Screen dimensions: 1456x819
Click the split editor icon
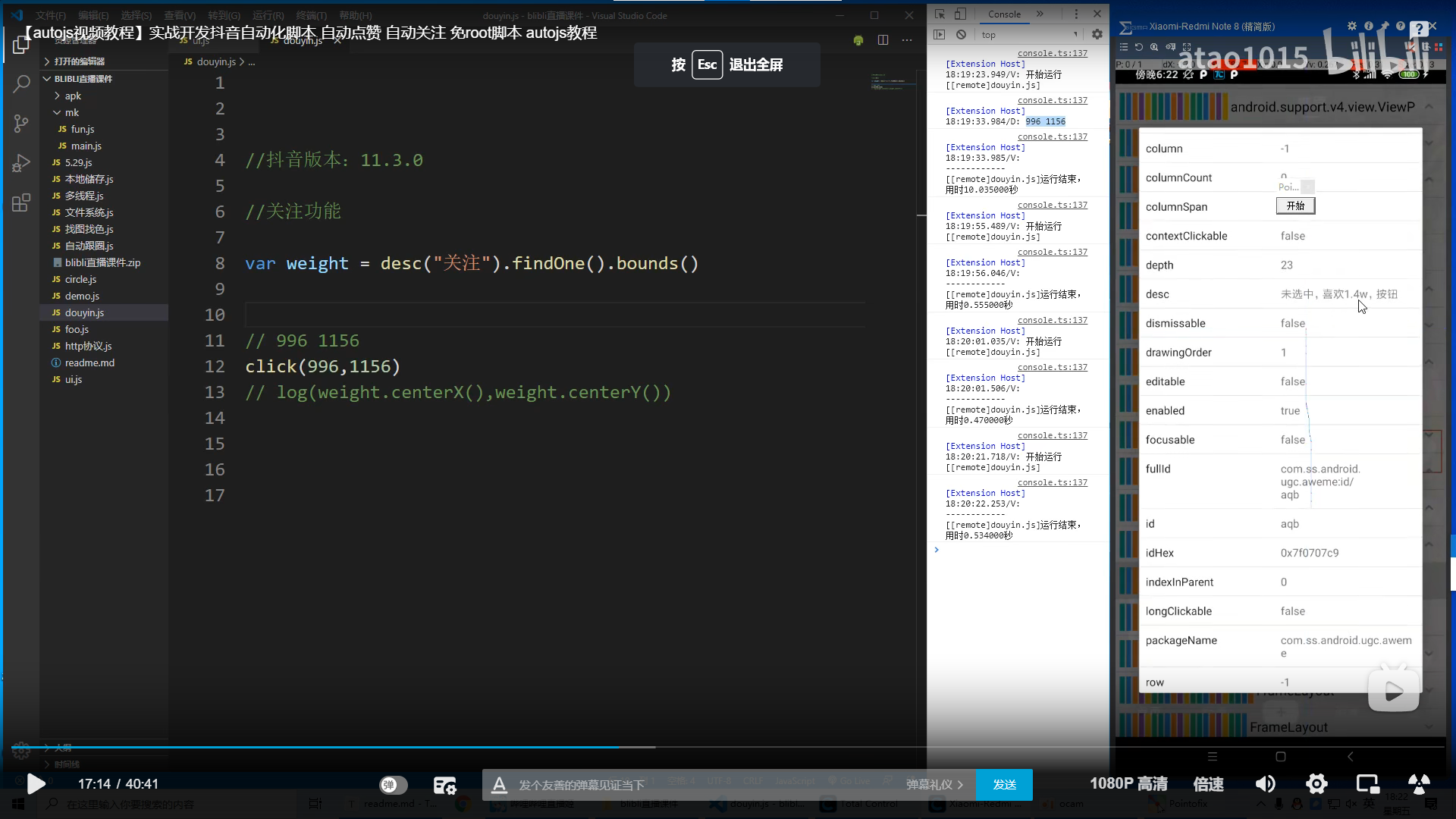tap(883, 40)
